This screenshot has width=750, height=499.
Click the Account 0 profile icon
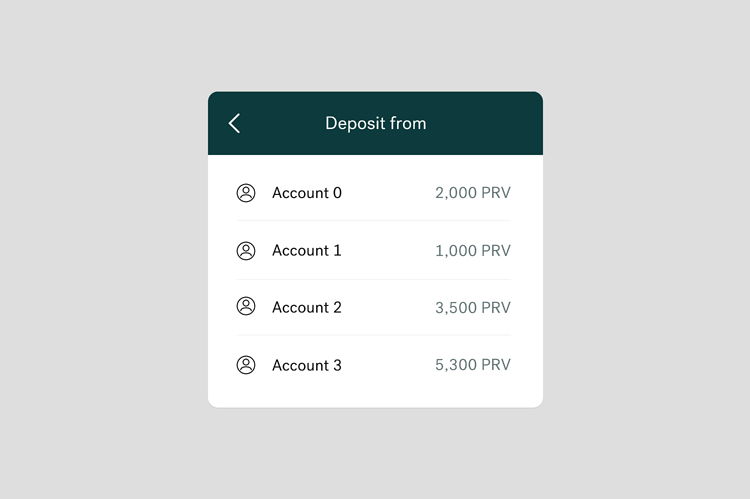point(246,193)
